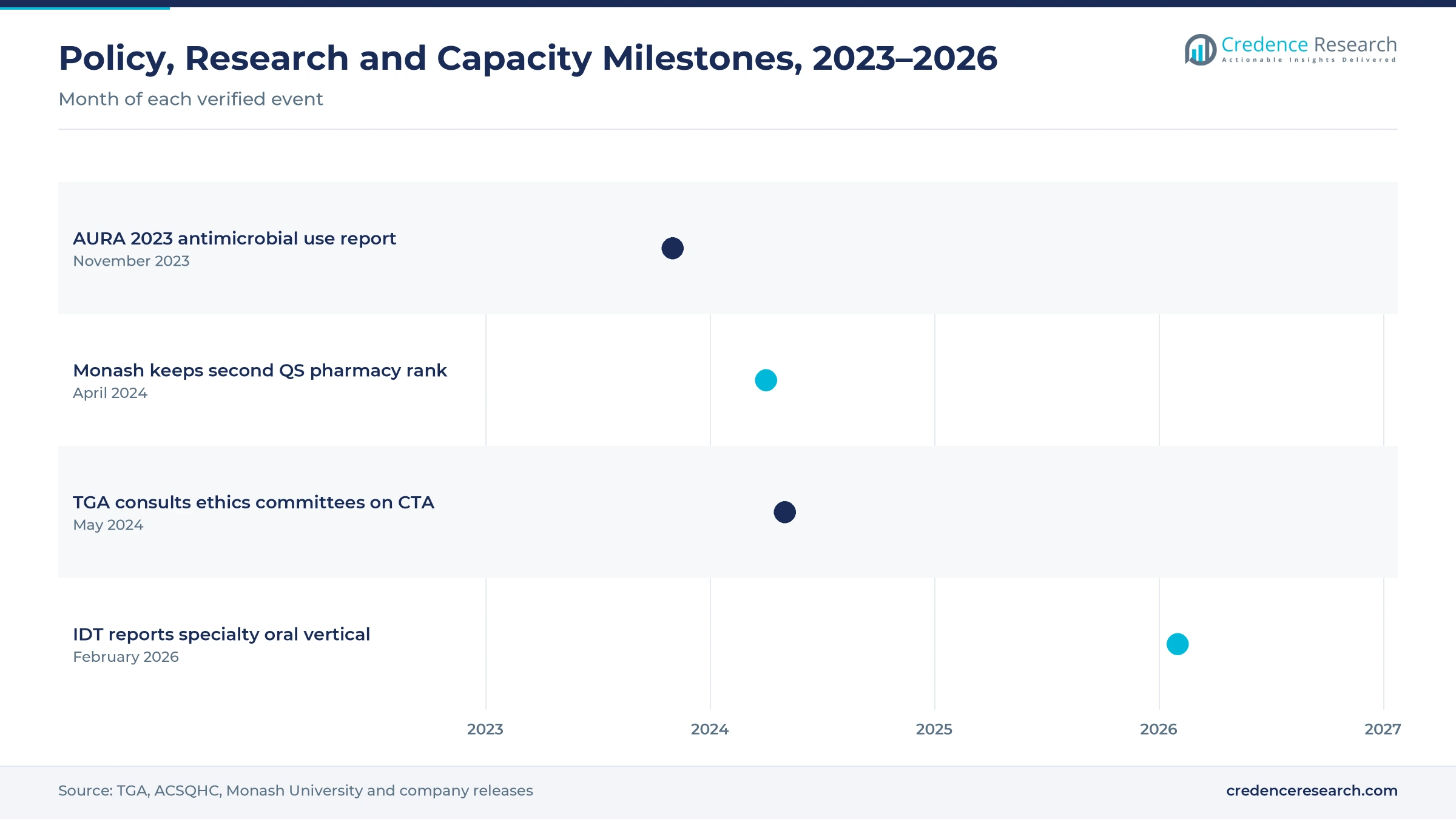Screen dimensions: 1456x819
Task: Click the 'AURA 2023 antimicrobial use report' label
Action: click(x=234, y=238)
